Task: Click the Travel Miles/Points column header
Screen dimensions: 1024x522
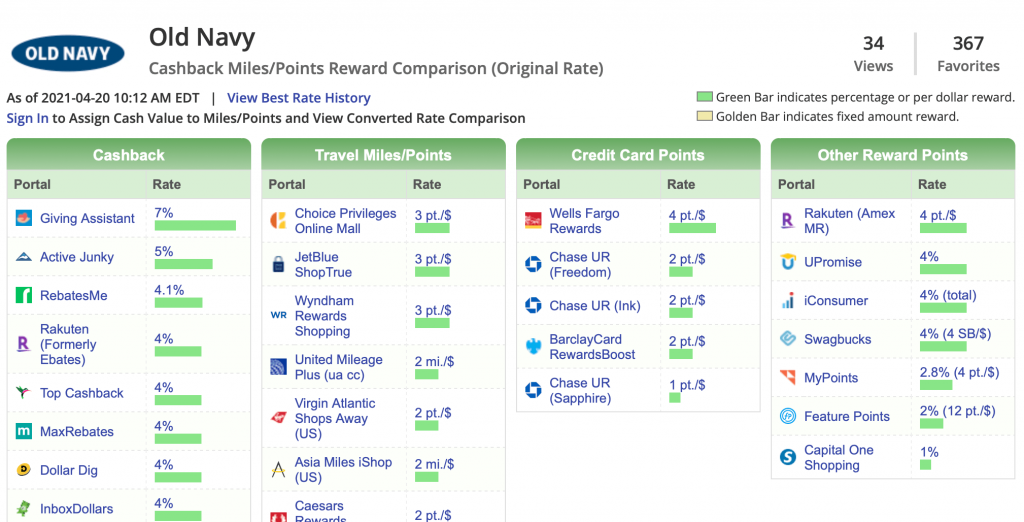Action: (383, 155)
